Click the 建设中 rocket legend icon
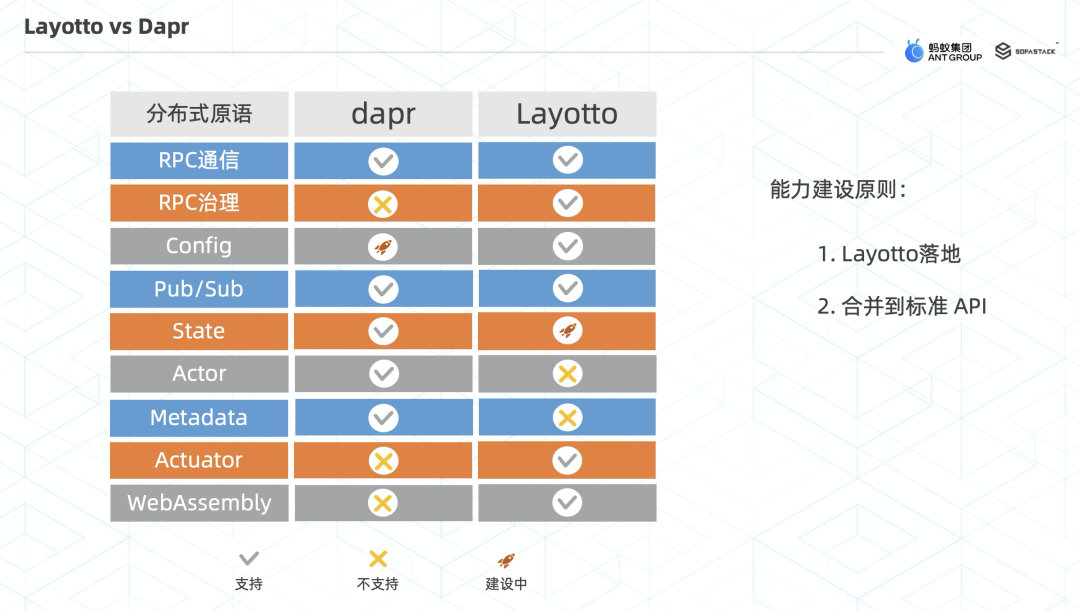This screenshot has height=611, width=1080. pyautogui.click(x=506, y=560)
